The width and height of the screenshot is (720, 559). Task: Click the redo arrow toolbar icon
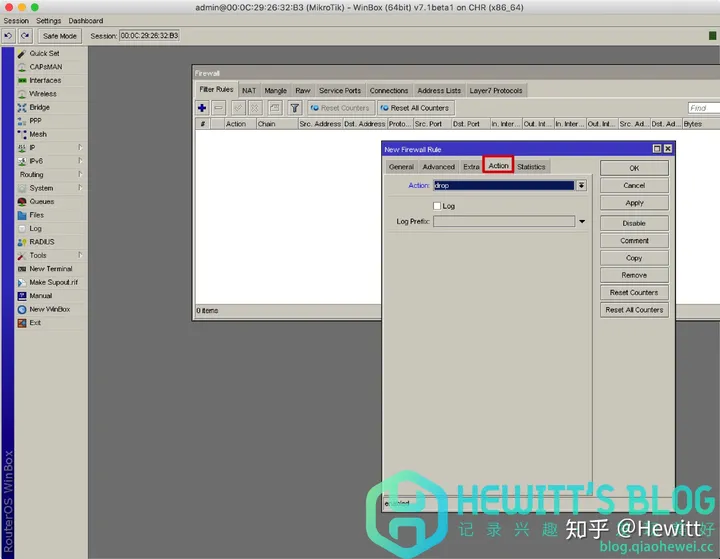(x=25, y=36)
